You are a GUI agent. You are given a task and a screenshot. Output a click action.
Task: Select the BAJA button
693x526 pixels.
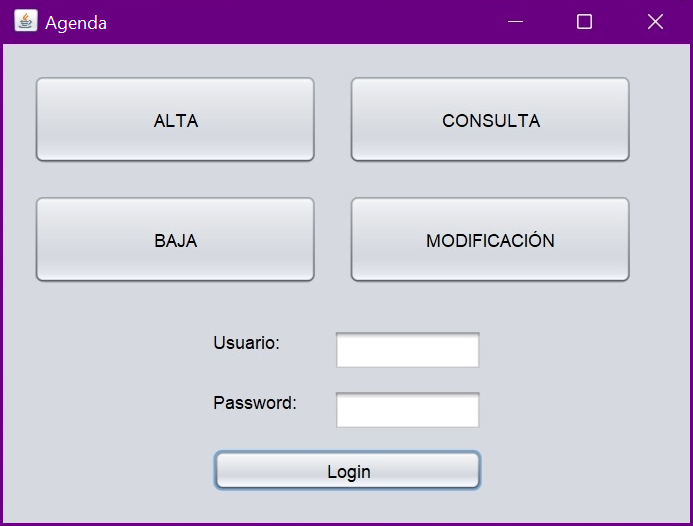175,240
